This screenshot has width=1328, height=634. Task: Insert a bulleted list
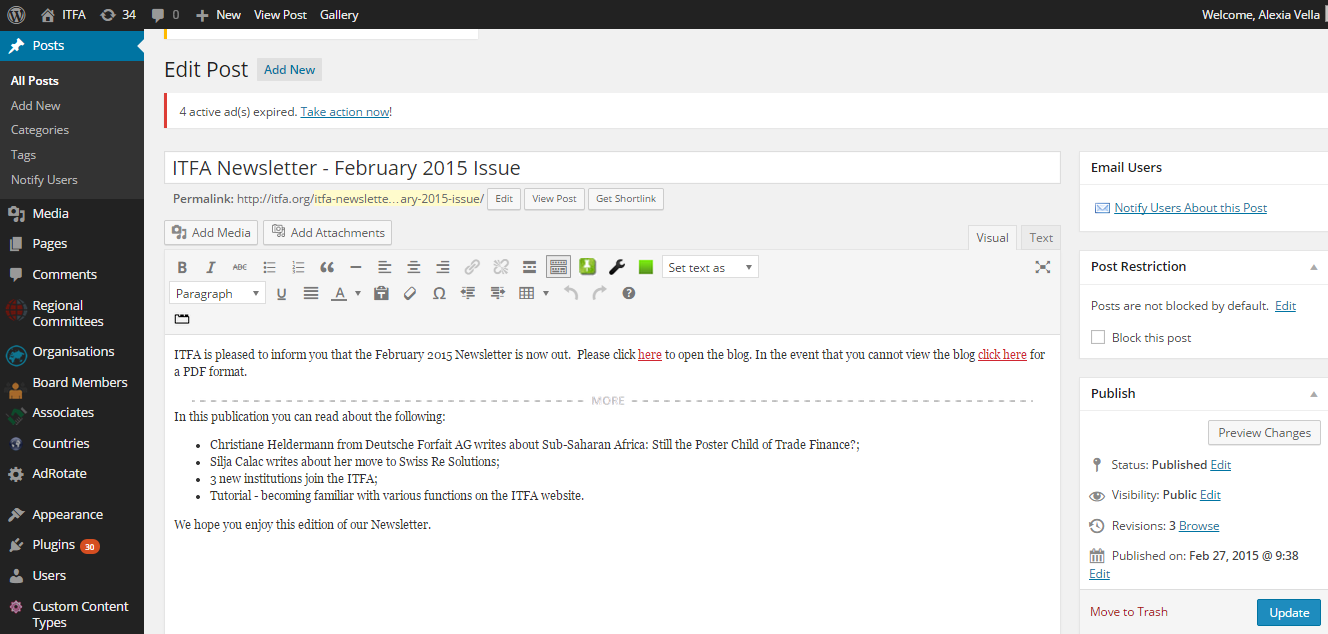click(269, 267)
